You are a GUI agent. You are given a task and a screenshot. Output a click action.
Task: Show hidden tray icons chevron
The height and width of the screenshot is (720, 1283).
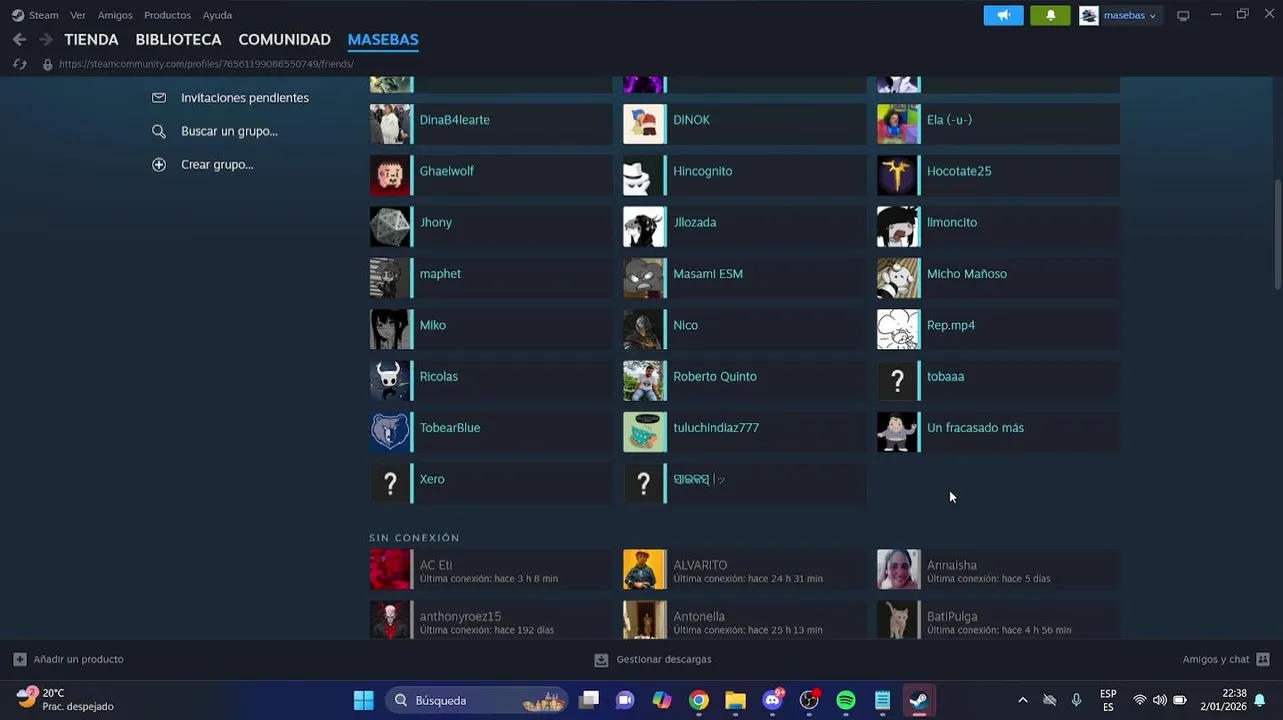[x=1022, y=700]
